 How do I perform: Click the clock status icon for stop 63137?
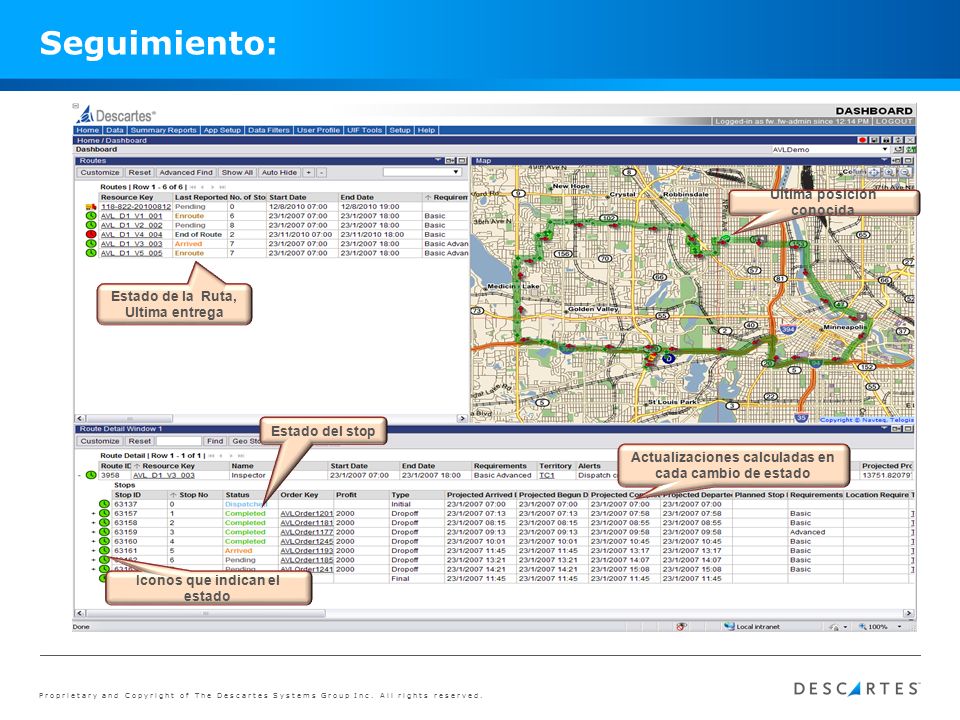point(104,504)
